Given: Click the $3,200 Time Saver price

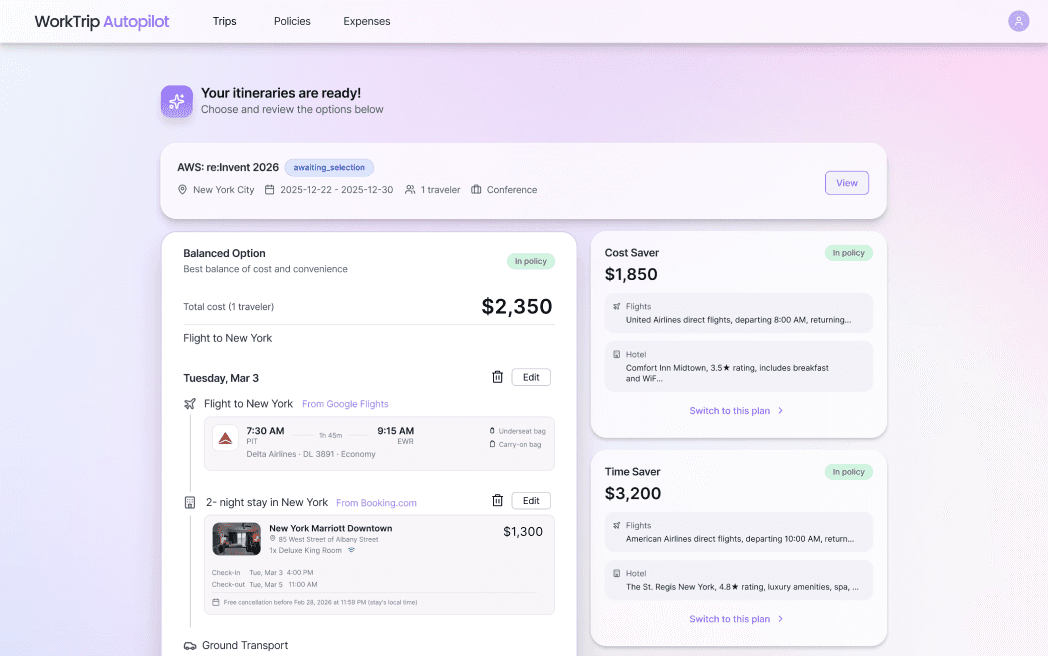Looking at the screenshot, I should pyautogui.click(x=633, y=494).
